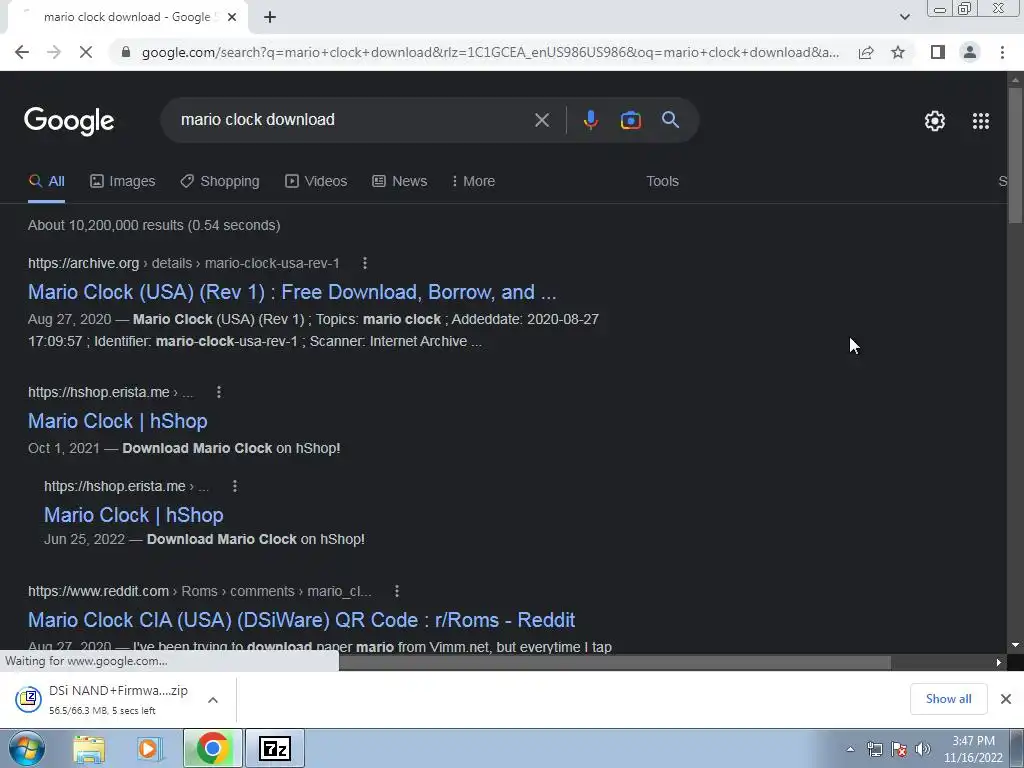Click the About 10,200,000 results text
Screen dimensions: 1024x768
point(154,225)
